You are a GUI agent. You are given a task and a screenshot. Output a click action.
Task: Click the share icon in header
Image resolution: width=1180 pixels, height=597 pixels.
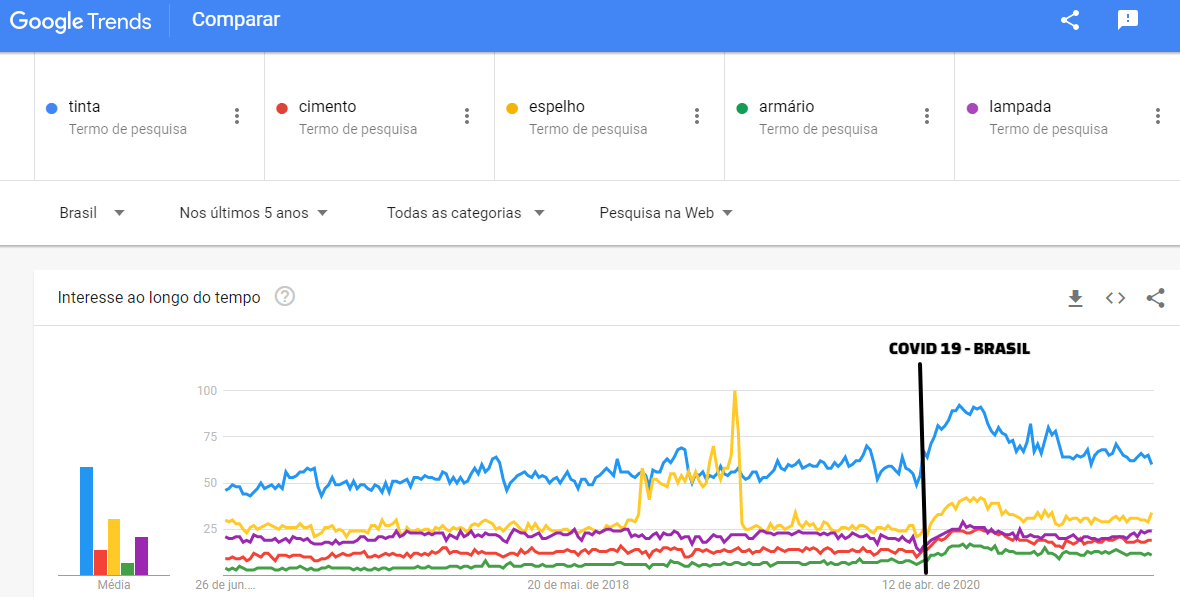pyautogui.click(x=1070, y=20)
